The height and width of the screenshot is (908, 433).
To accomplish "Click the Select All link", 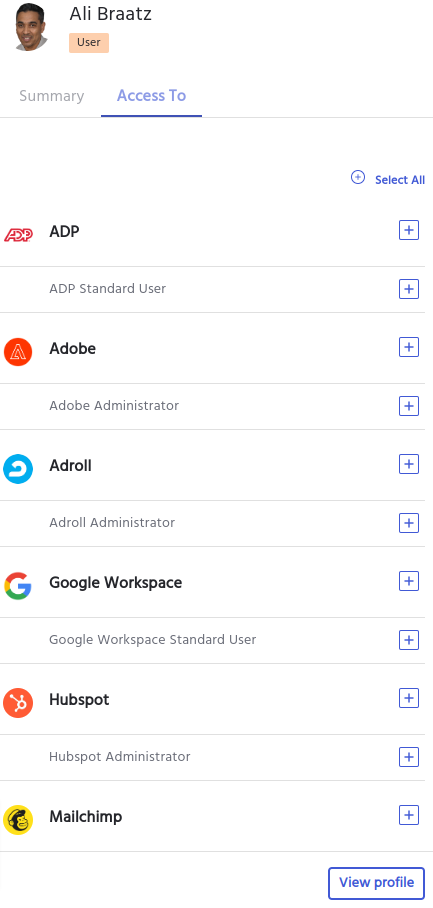I will point(400,180).
